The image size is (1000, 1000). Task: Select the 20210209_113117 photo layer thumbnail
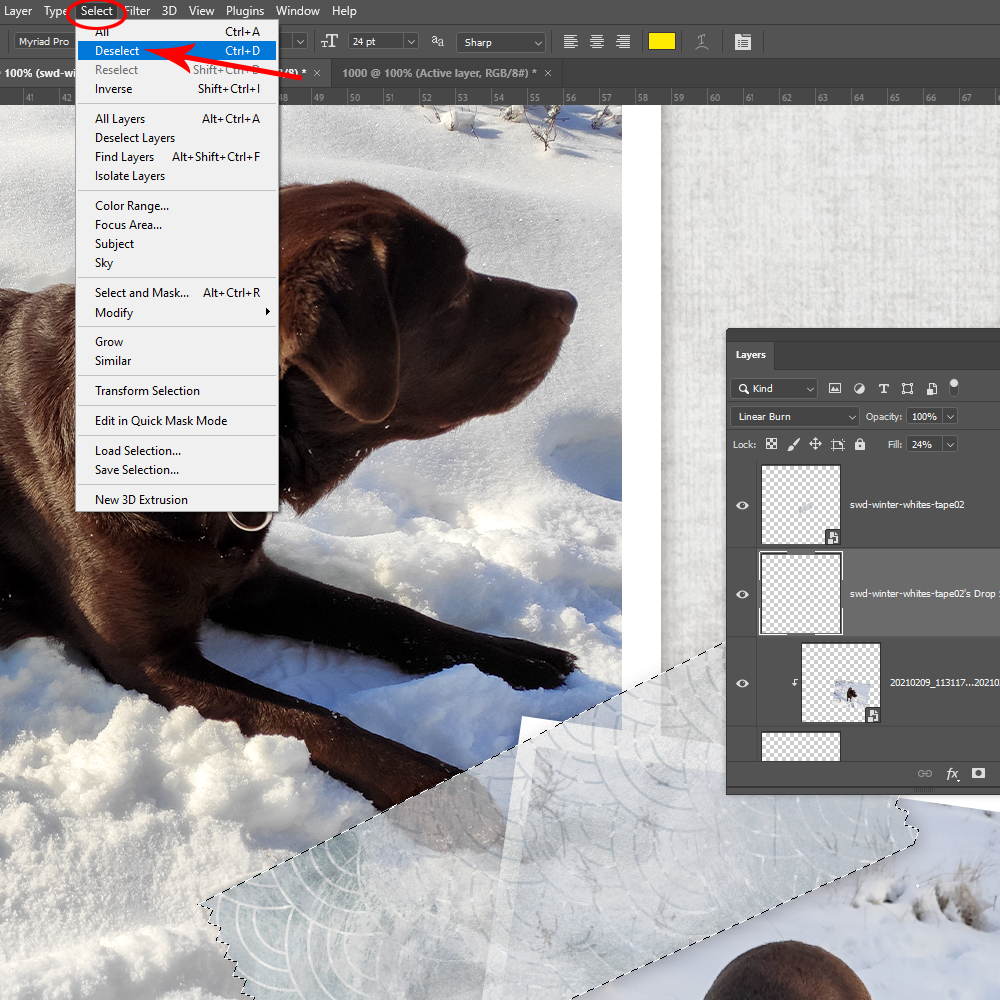841,683
